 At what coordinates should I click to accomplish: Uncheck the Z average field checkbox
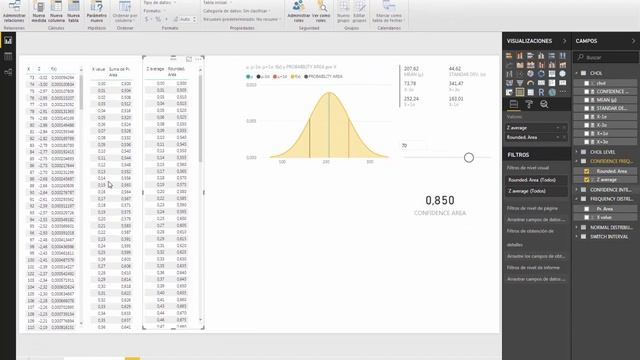tap(587, 180)
